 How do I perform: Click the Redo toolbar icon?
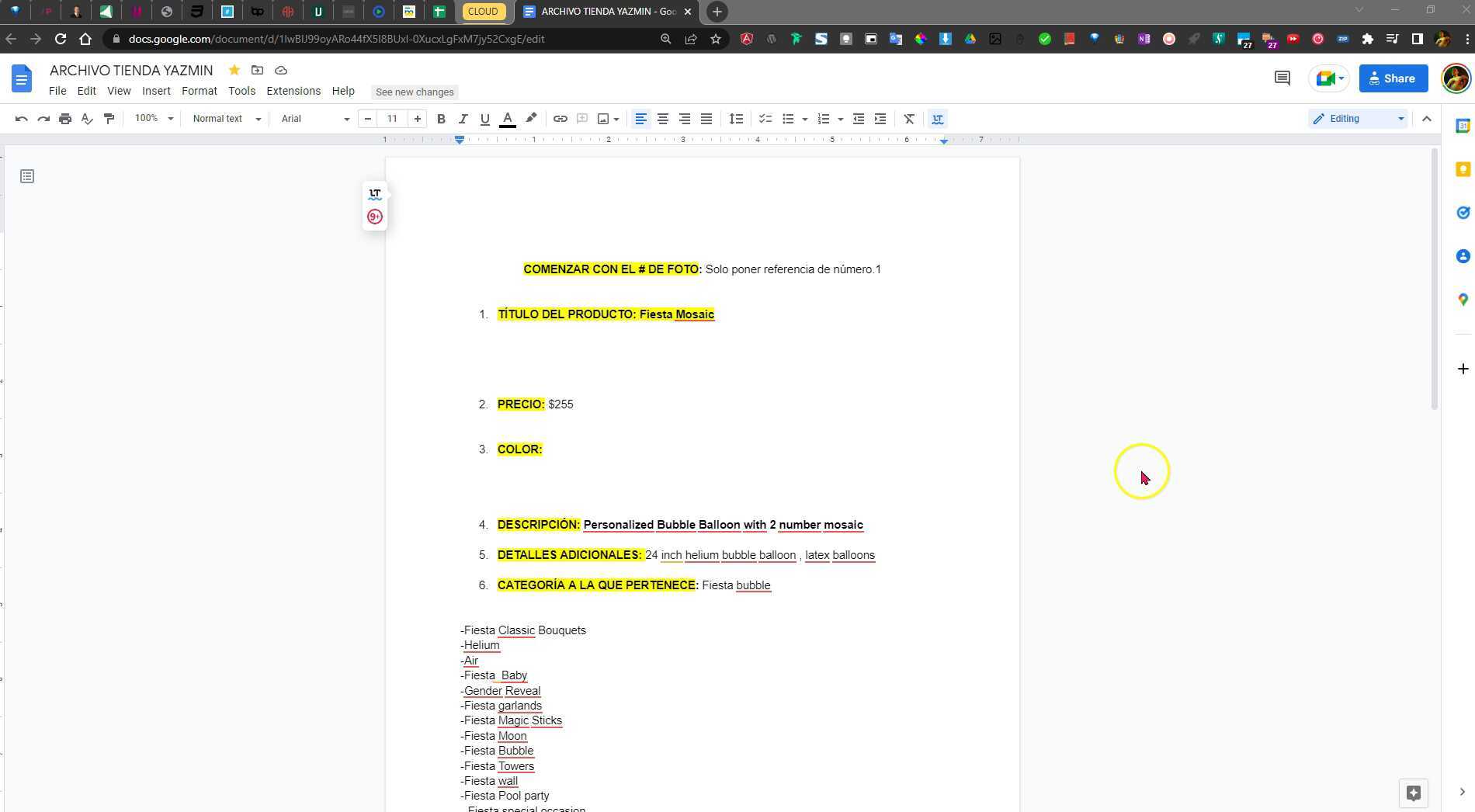[x=43, y=119]
